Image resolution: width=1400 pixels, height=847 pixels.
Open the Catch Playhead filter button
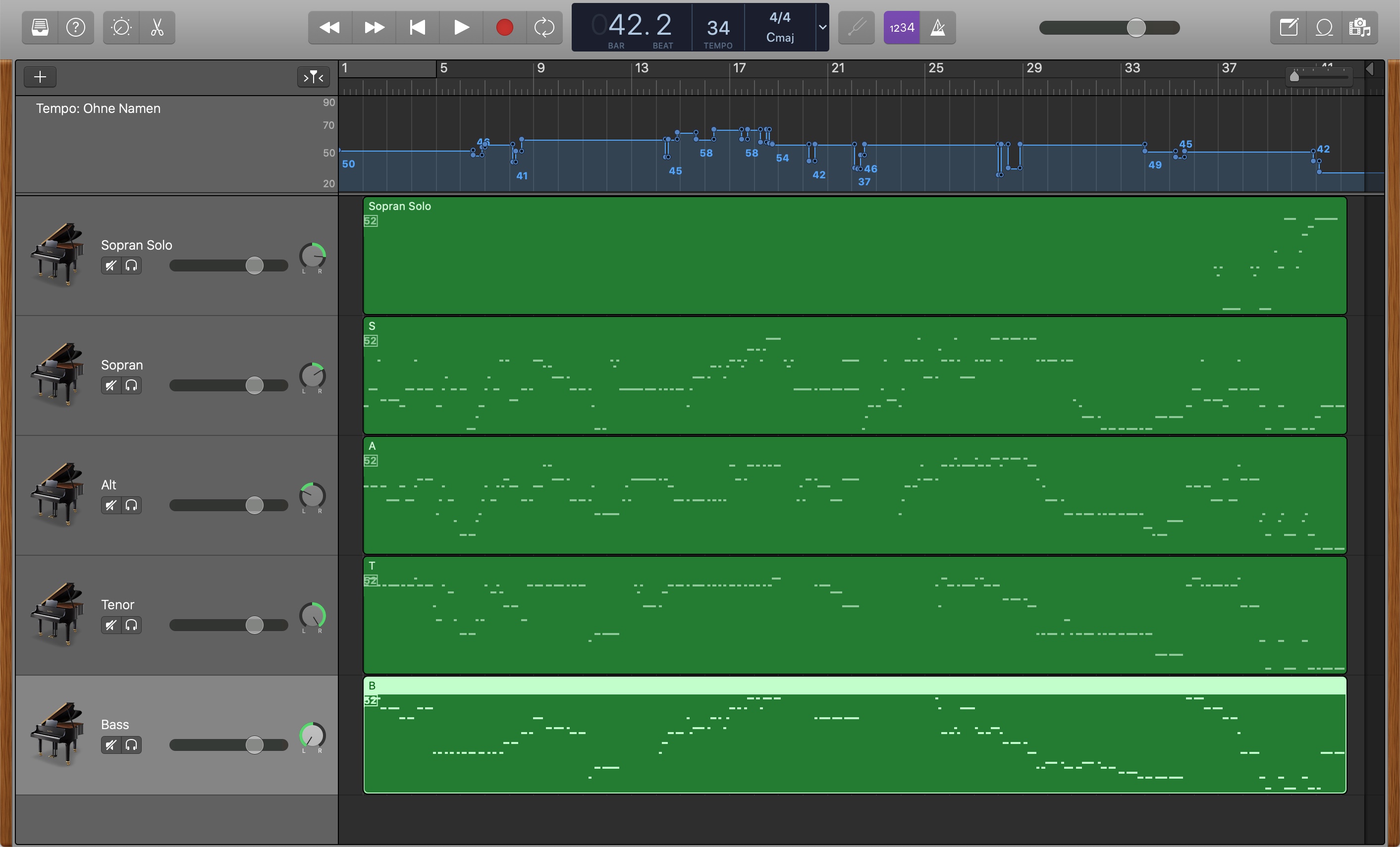[x=313, y=77]
